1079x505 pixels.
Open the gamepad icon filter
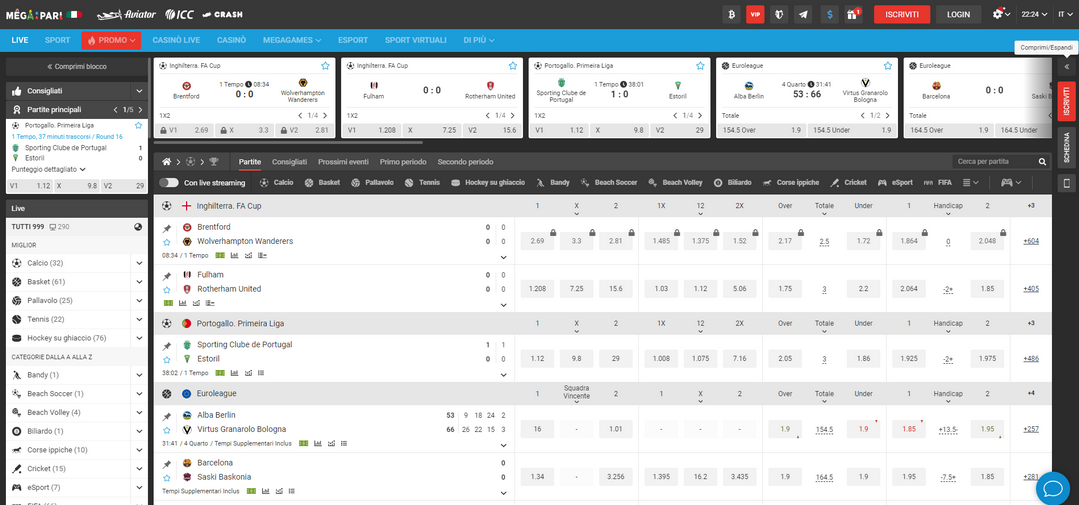click(x=1011, y=182)
